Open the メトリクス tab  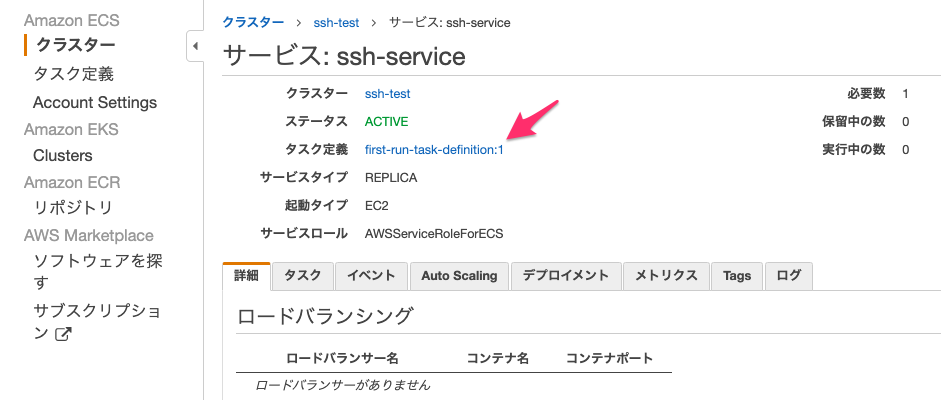[666, 276]
